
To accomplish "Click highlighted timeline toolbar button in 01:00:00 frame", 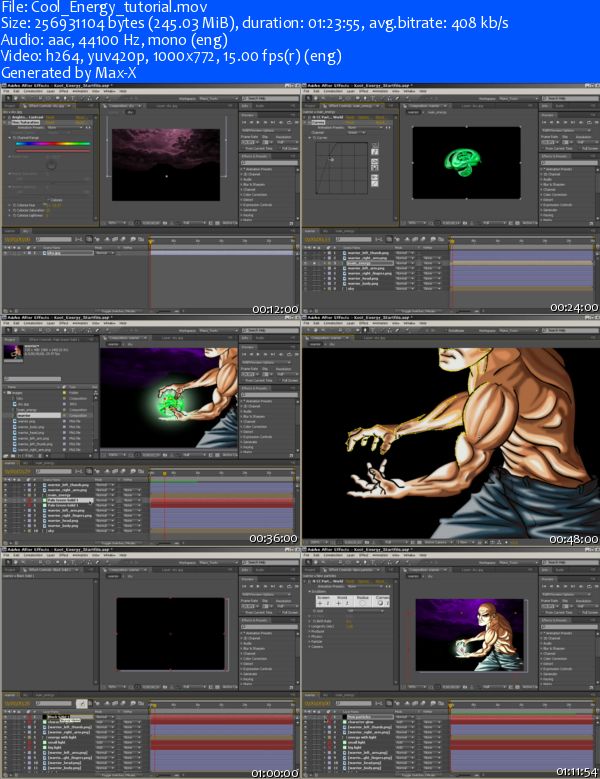I will (x=82, y=703).
